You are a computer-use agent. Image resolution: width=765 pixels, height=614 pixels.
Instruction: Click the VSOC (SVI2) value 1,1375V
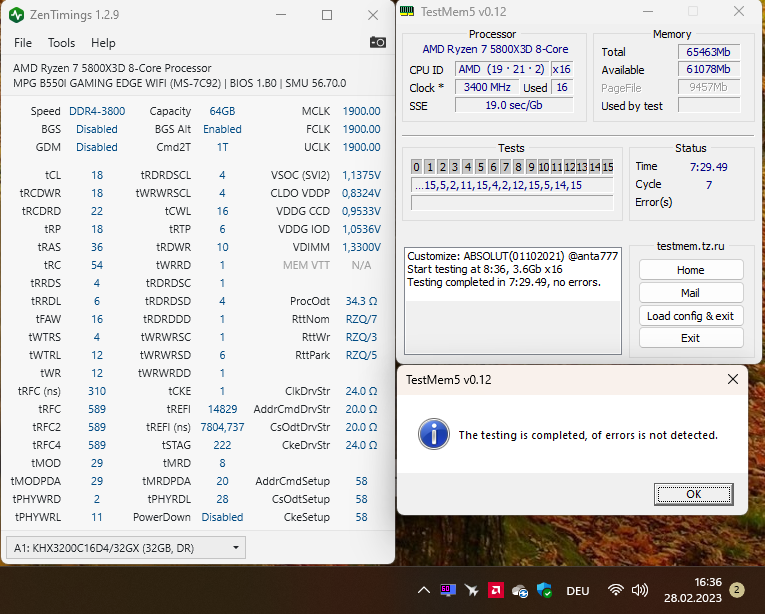(x=361, y=175)
